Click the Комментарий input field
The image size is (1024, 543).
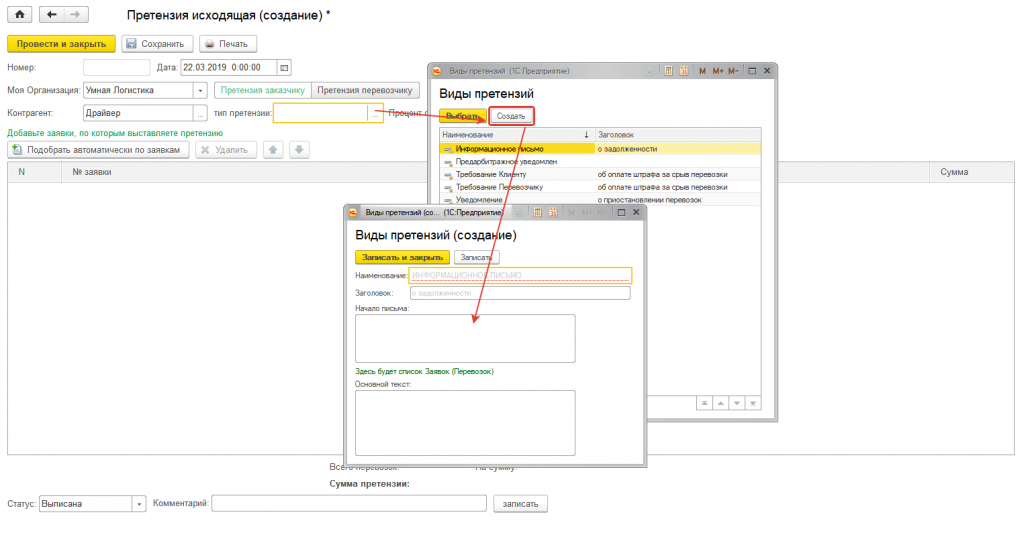pos(349,504)
